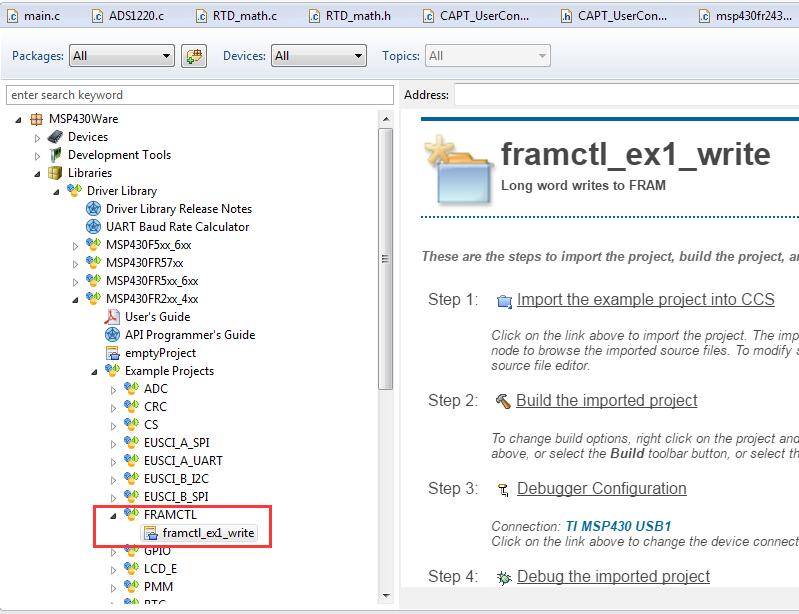This screenshot has width=799, height=614.
Task: Open the Packages dropdown
Action: [122, 56]
